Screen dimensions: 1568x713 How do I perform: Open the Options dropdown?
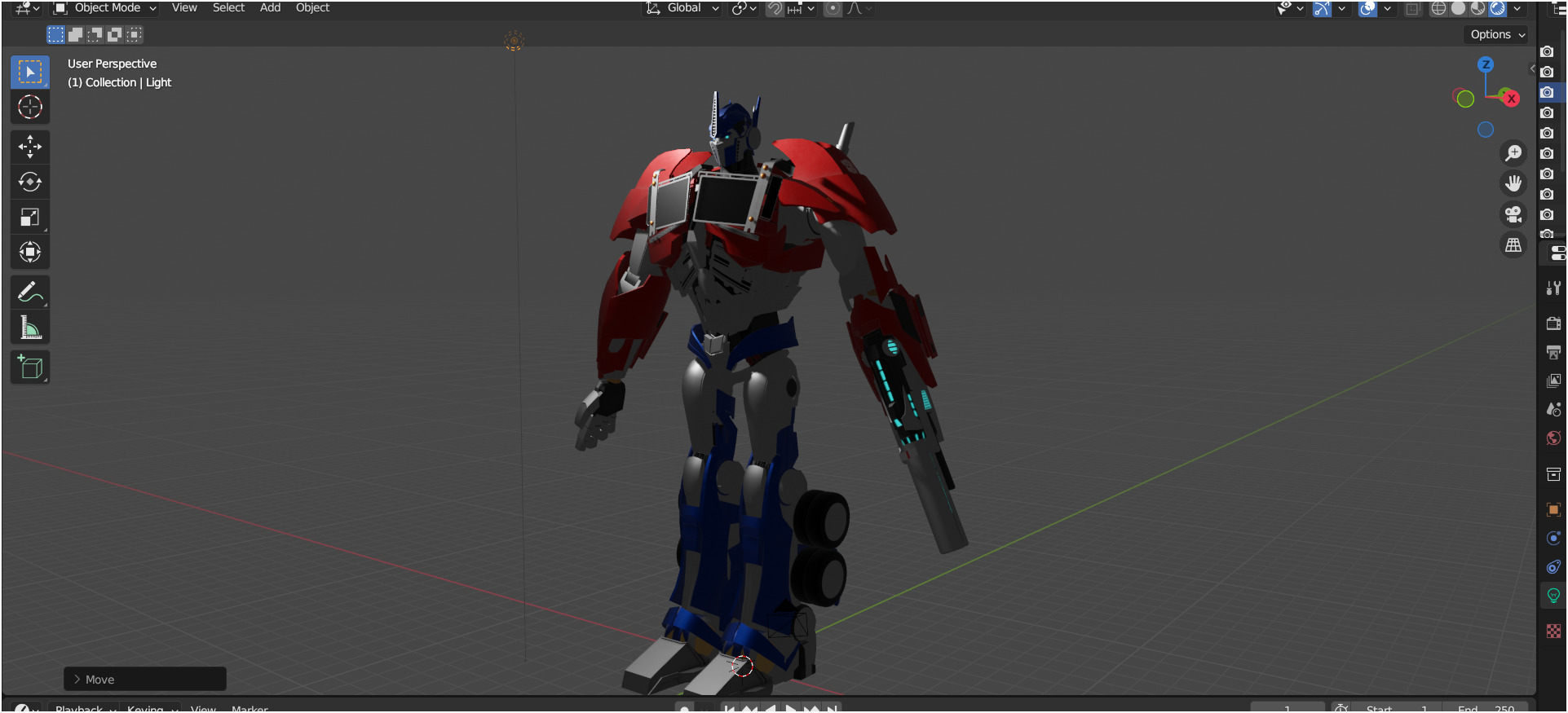click(1497, 34)
